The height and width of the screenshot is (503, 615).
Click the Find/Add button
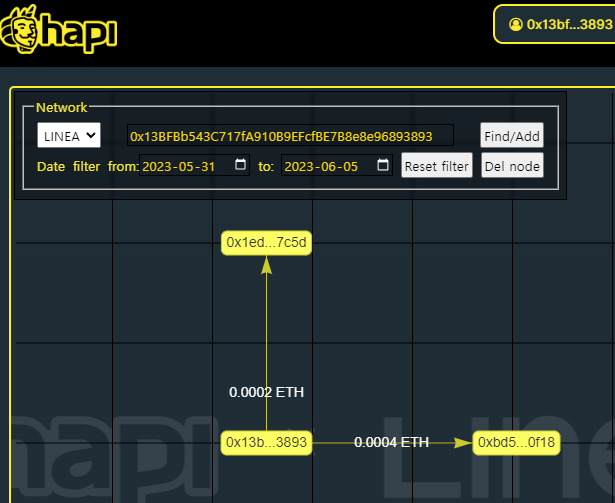pyautogui.click(x=512, y=136)
